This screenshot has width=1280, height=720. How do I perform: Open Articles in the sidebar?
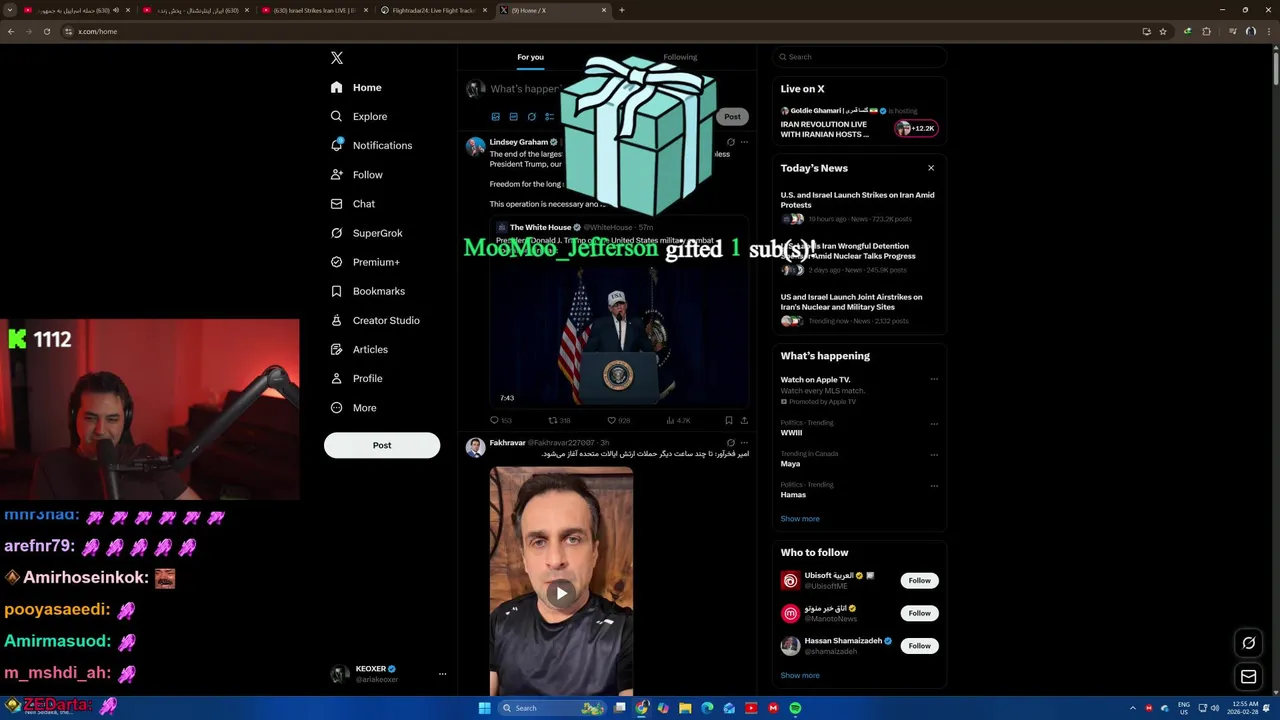click(x=358, y=349)
